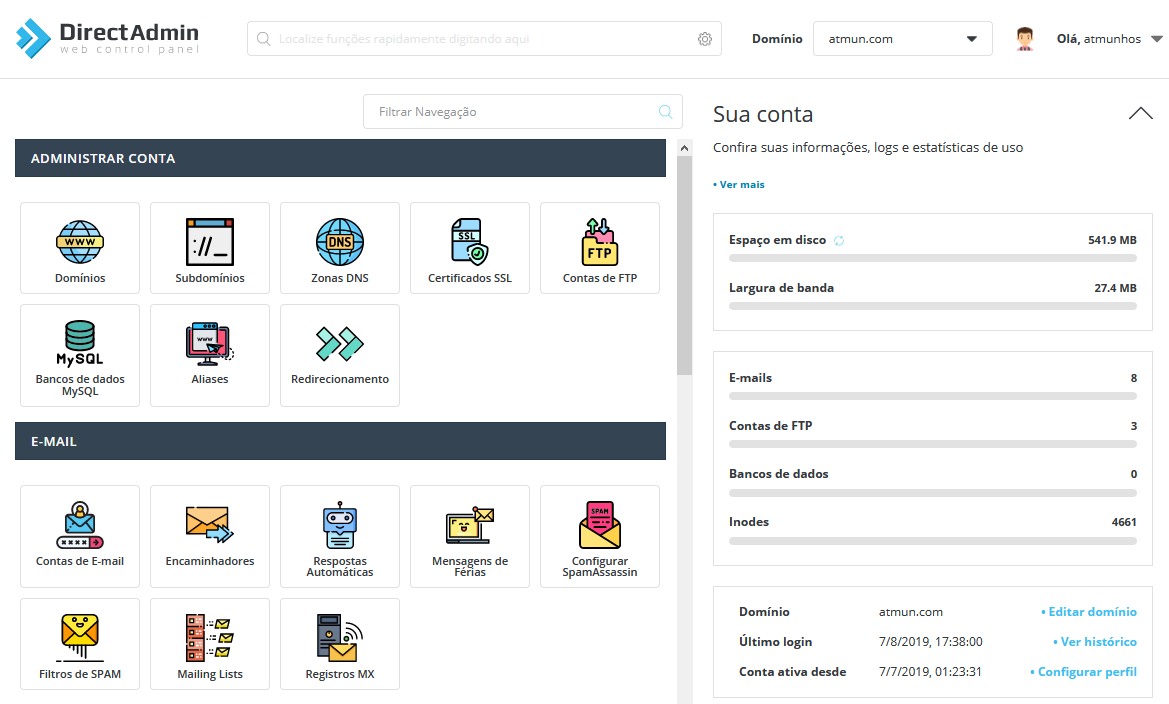Click the user avatar icon

click(x=1025, y=39)
